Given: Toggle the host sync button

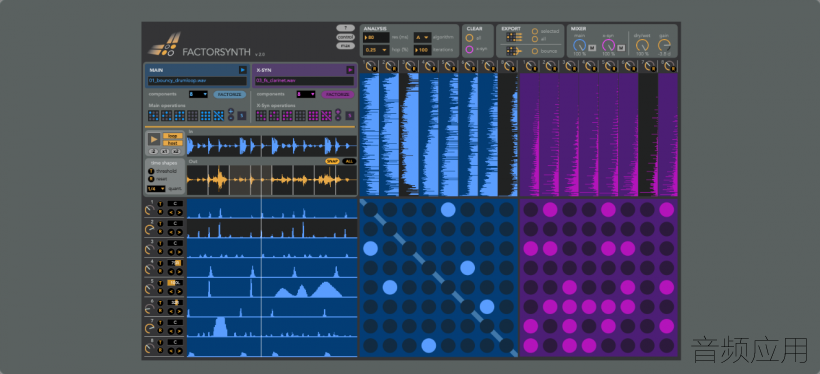Looking at the screenshot, I should click(173, 143).
